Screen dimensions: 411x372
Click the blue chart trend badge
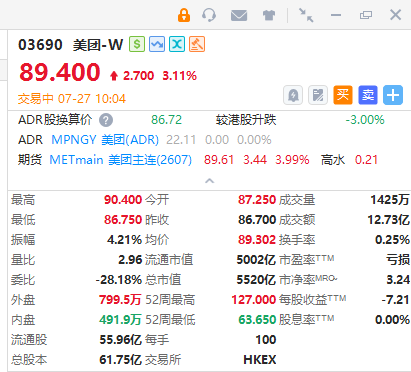(157, 44)
